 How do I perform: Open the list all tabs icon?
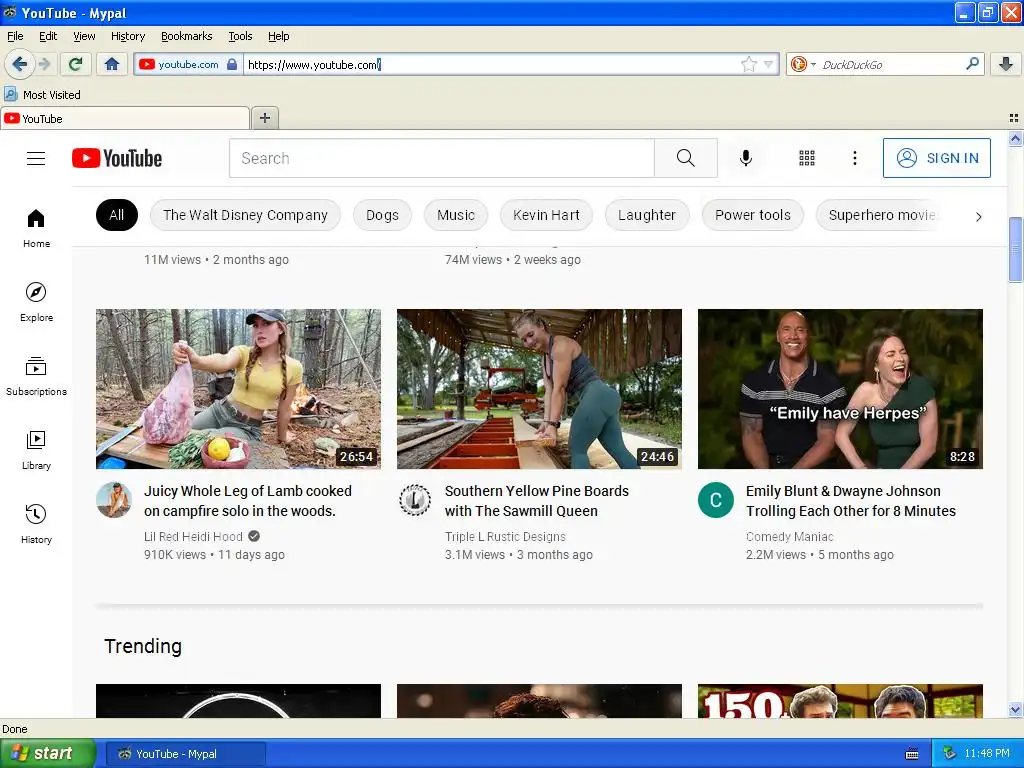point(1014,118)
